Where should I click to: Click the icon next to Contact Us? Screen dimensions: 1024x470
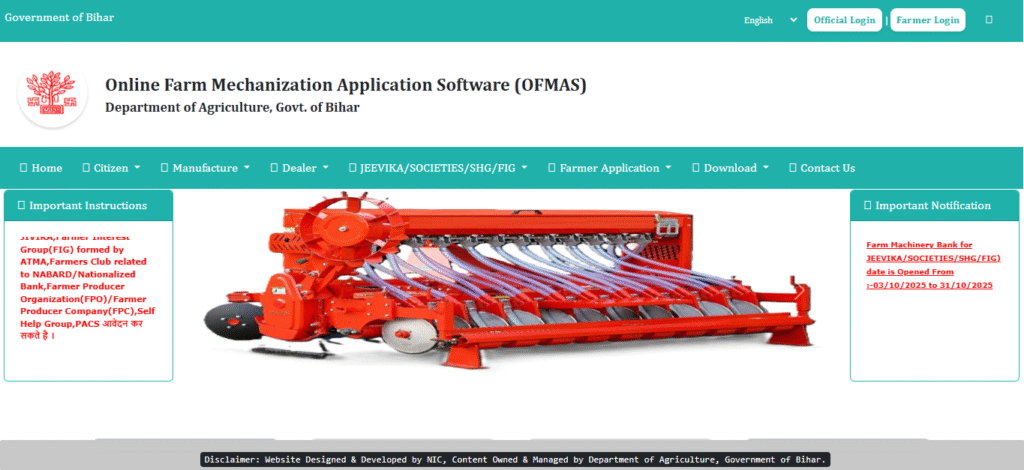pyautogui.click(x=792, y=168)
